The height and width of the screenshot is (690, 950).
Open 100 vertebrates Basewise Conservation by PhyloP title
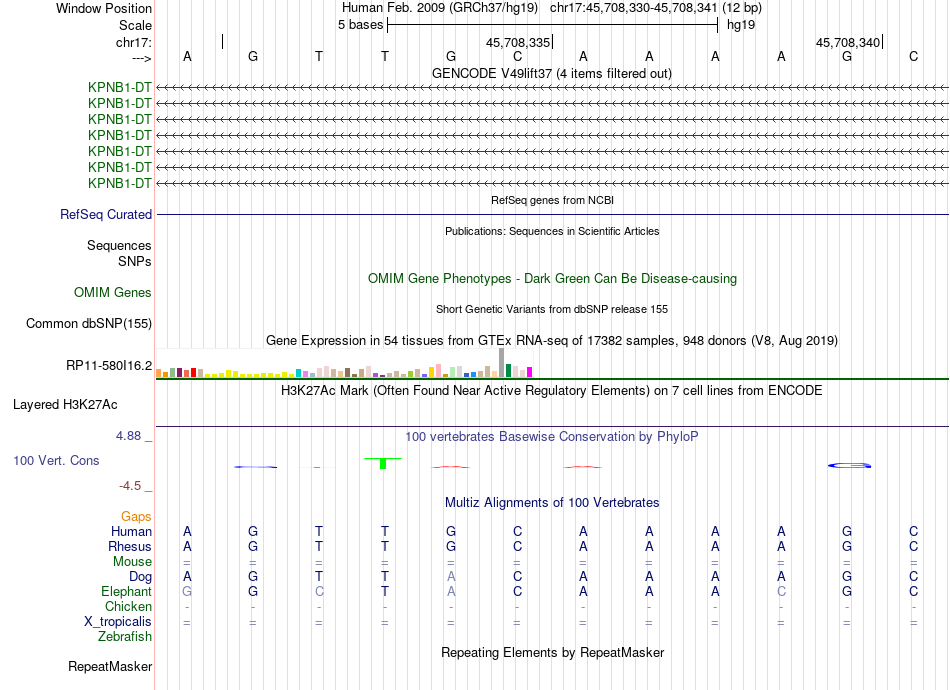pyautogui.click(x=552, y=437)
